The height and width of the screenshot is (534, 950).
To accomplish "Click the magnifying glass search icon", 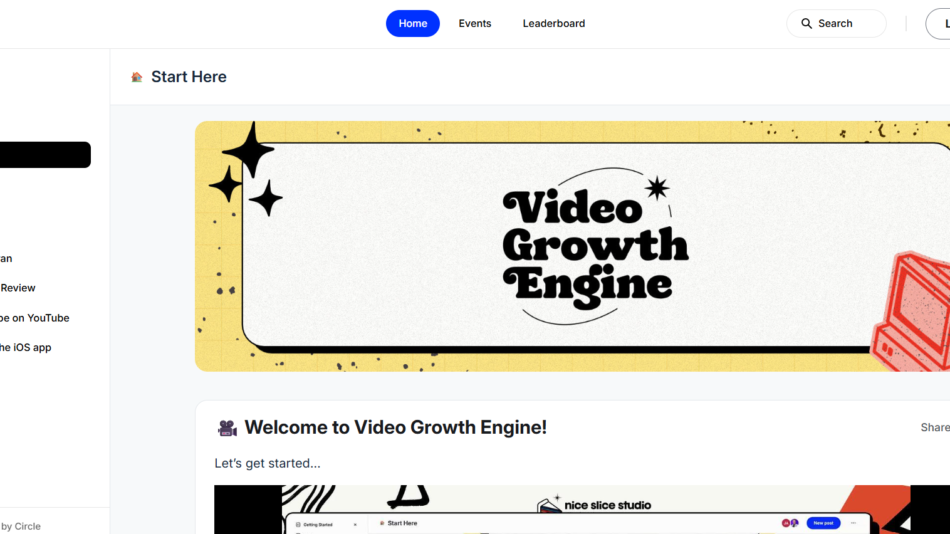I will click(x=806, y=24).
